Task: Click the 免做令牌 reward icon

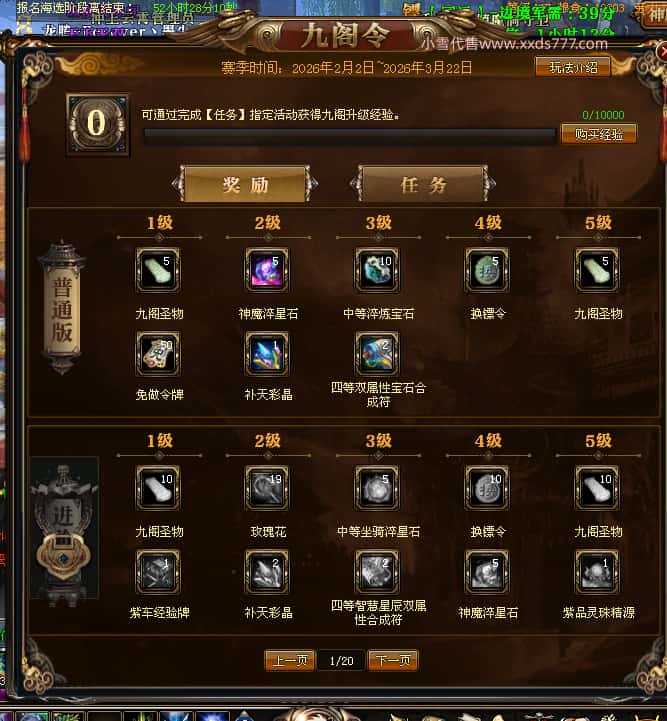Action: pos(158,354)
